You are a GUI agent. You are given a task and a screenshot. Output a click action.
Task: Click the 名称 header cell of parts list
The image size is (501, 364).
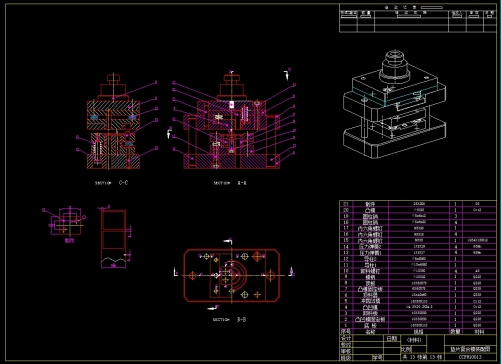(x=370, y=331)
